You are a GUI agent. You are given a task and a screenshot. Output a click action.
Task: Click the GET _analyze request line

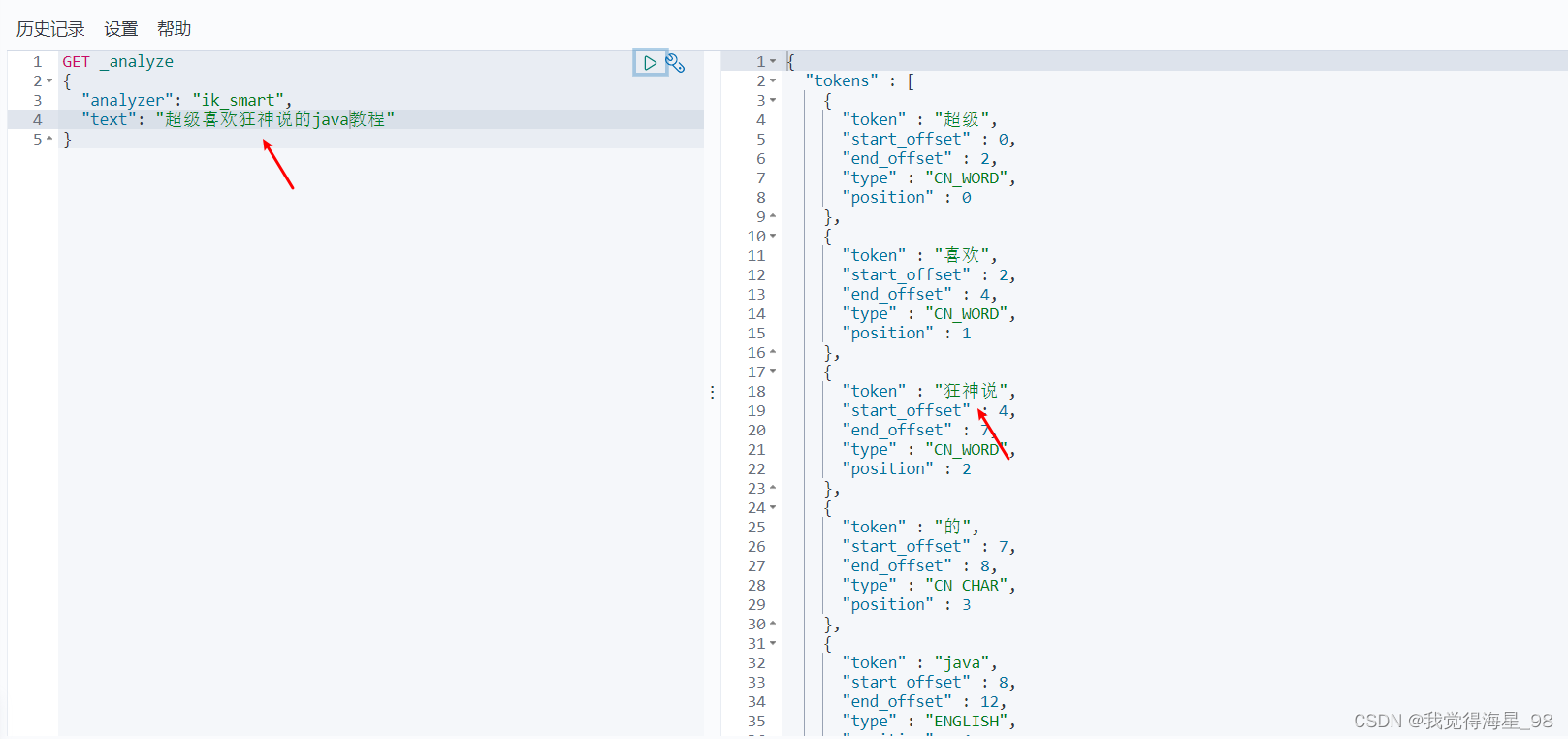click(118, 62)
